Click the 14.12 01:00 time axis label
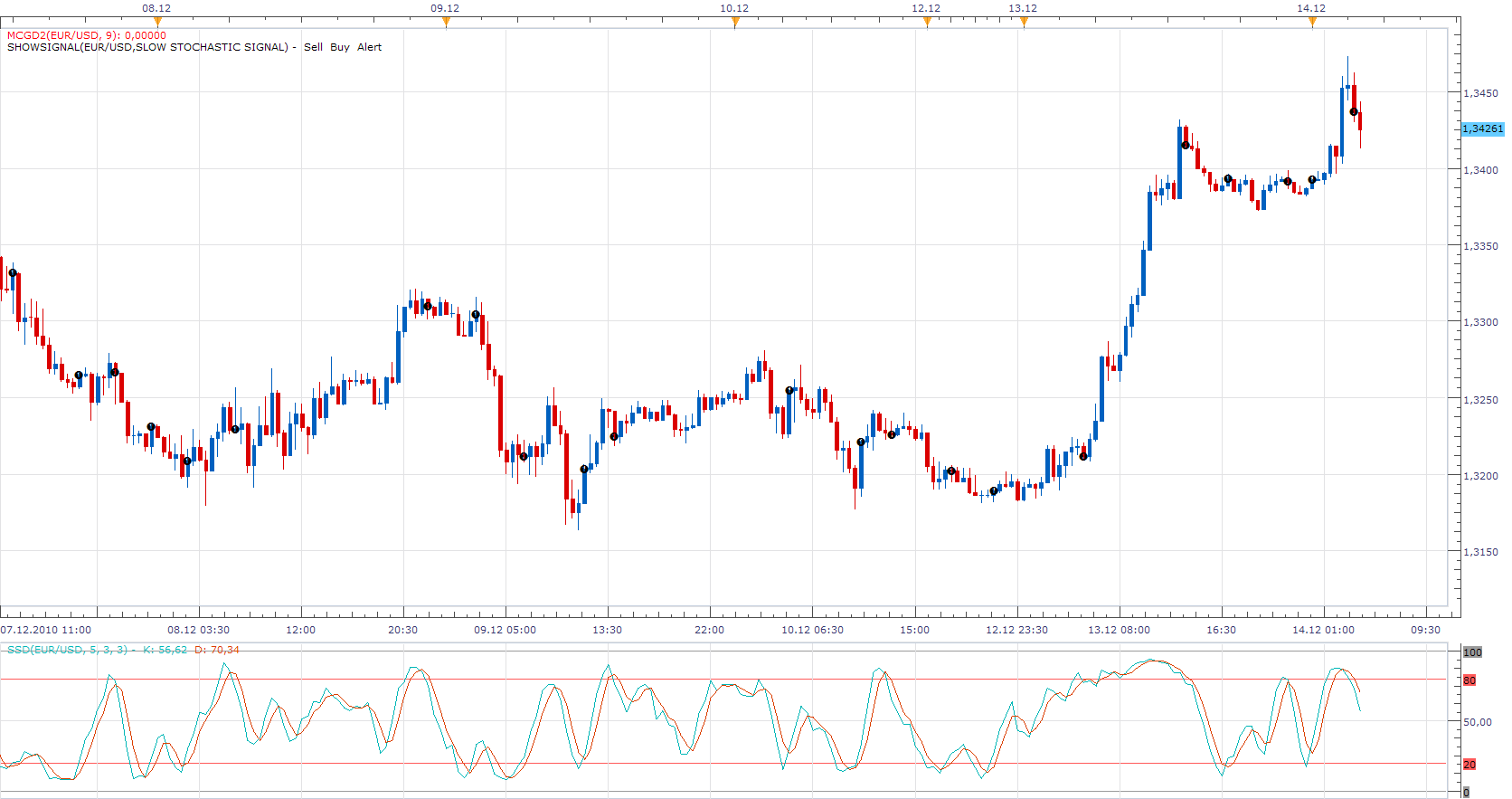Viewport: 1512px width, 799px height. tap(1323, 630)
